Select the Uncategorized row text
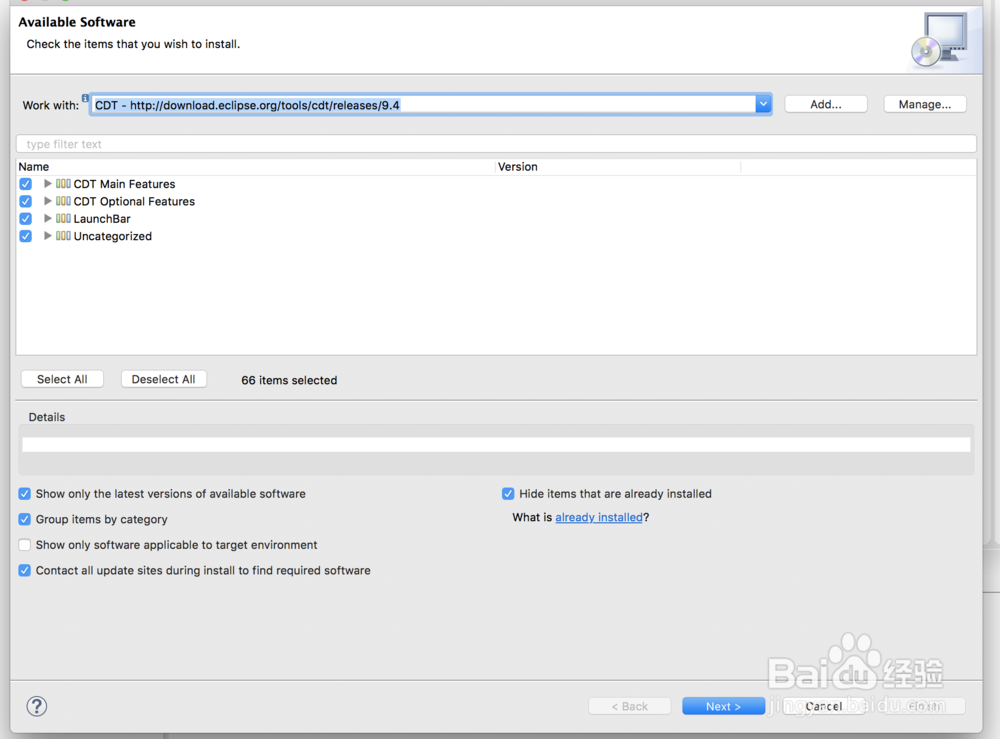This screenshot has height=739, width=1000. coord(113,236)
